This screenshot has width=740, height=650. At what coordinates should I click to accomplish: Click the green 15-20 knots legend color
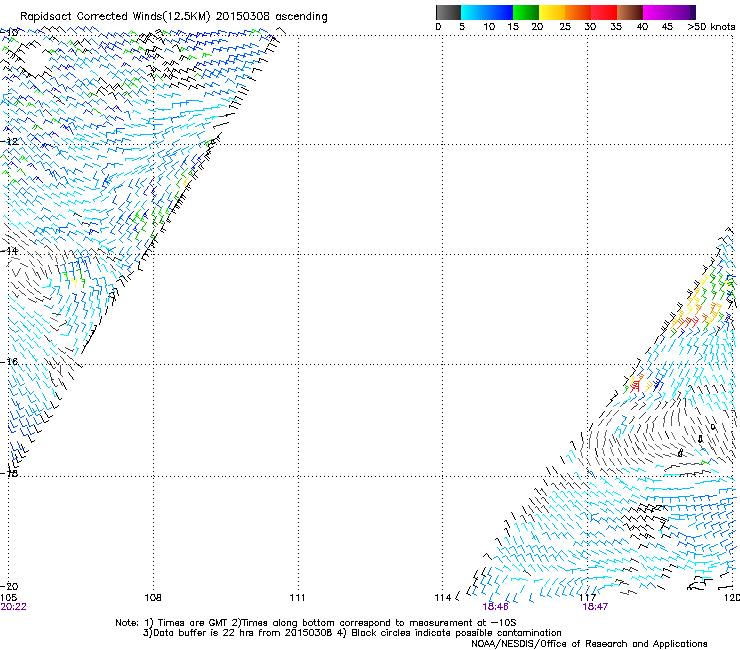[526, 12]
